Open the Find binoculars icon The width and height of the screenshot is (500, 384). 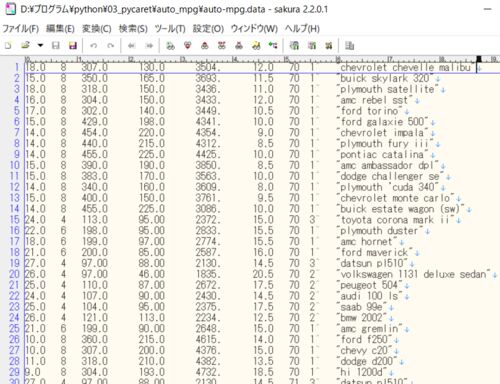click(x=170, y=46)
